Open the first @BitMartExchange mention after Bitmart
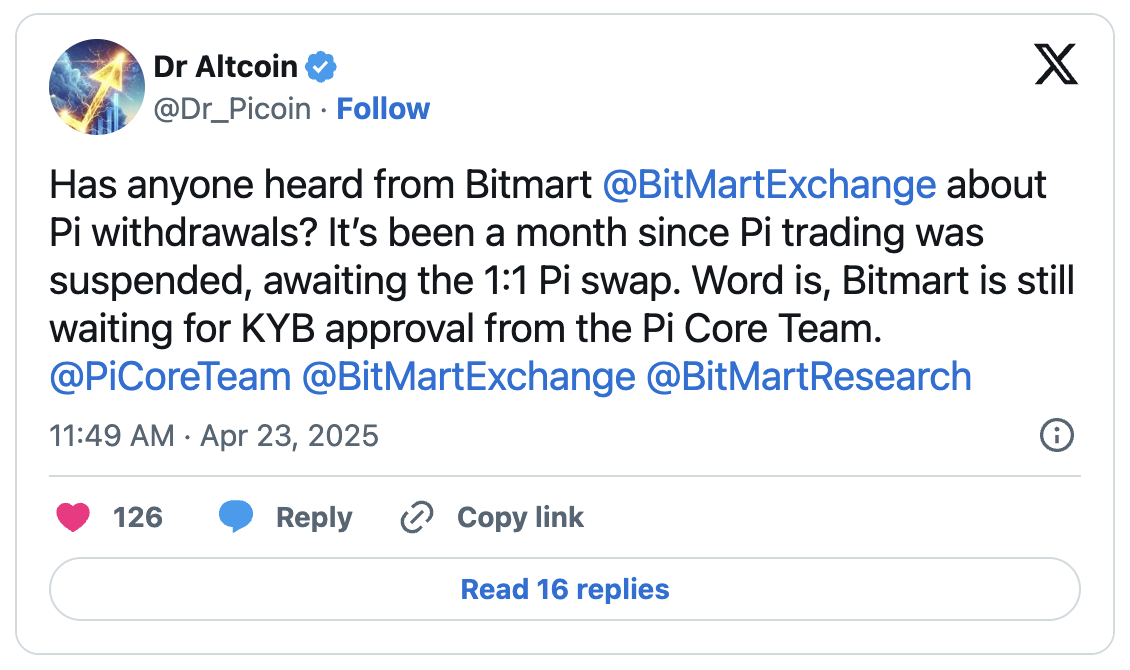 (x=769, y=185)
